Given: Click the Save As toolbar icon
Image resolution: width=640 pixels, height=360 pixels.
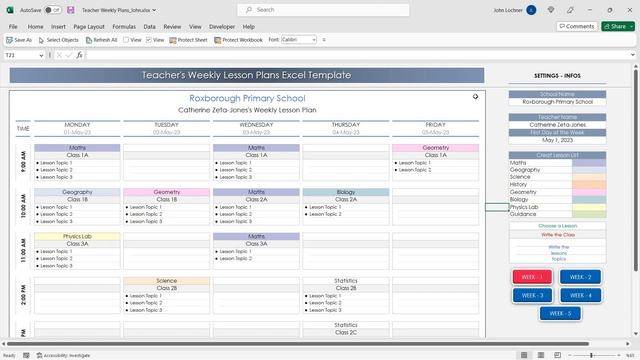Looking at the screenshot, I should click(x=9, y=40).
